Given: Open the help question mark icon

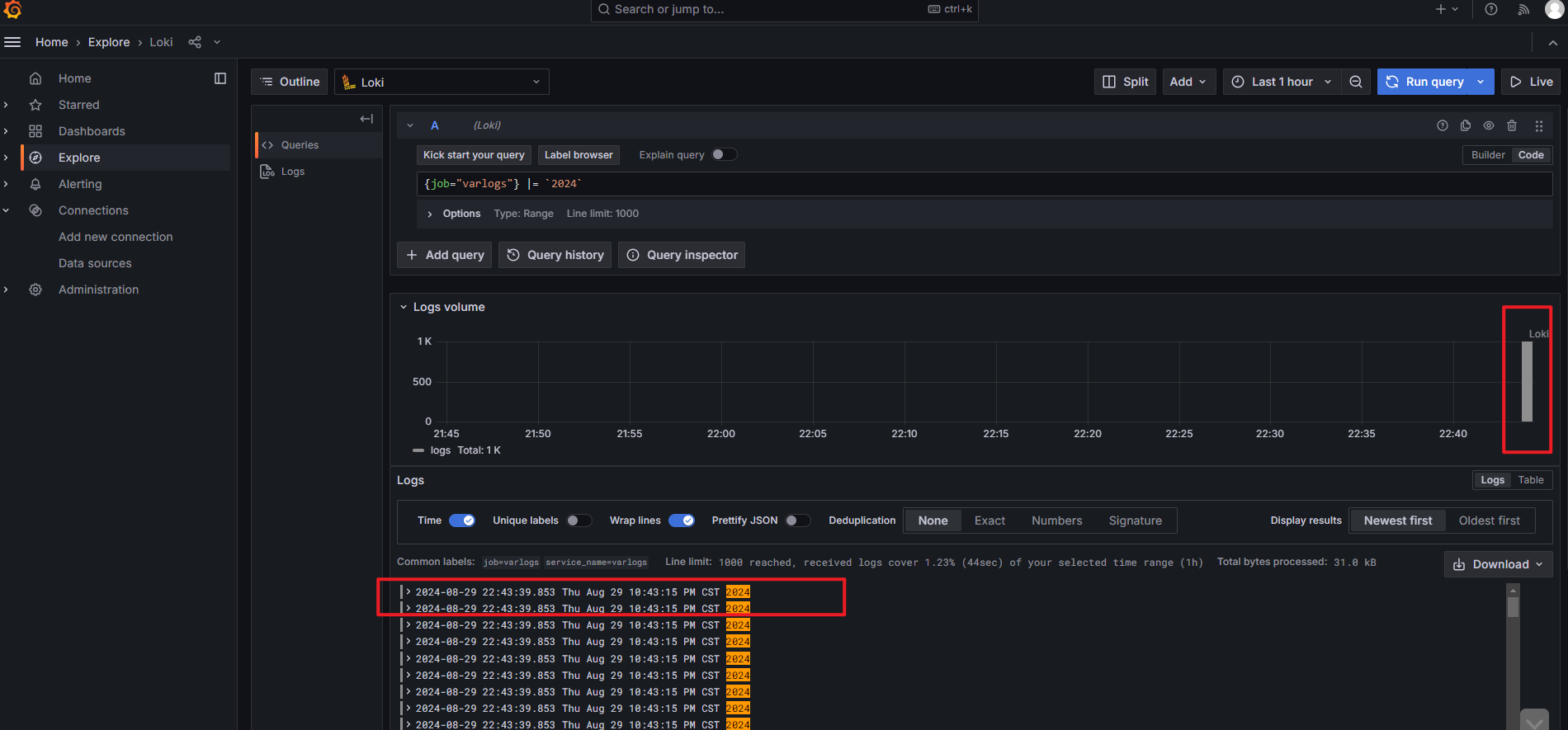Looking at the screenshot, I should pos(1490,9).
